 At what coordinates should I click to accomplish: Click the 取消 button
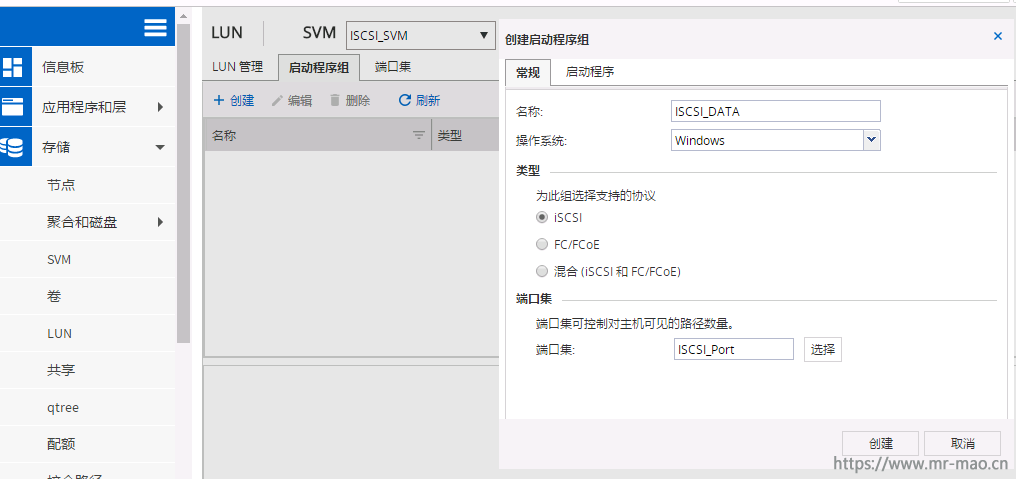[962, 443]
